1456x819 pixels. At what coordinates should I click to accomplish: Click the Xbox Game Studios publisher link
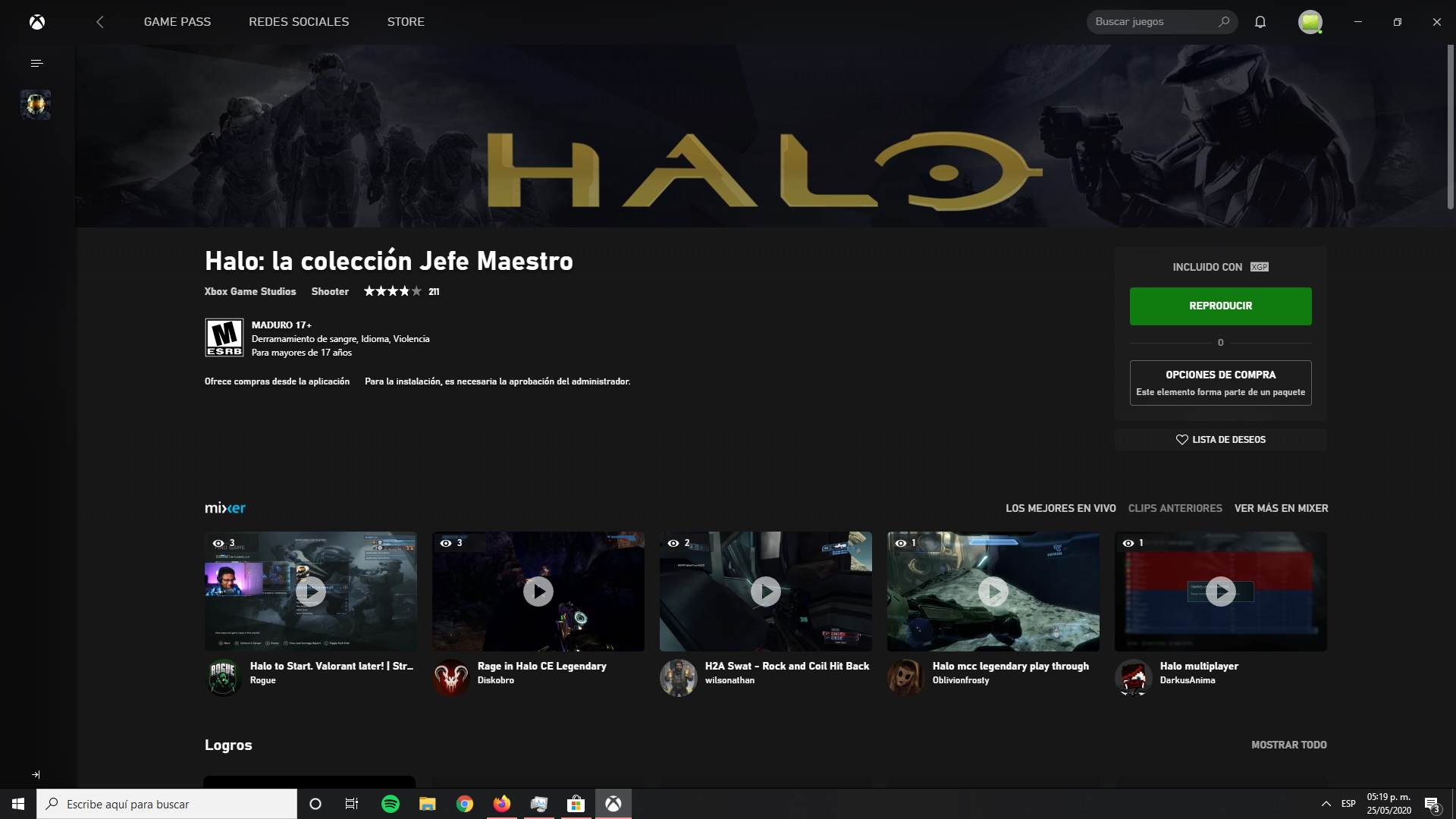pyautogui.click(x=250, y=291)
